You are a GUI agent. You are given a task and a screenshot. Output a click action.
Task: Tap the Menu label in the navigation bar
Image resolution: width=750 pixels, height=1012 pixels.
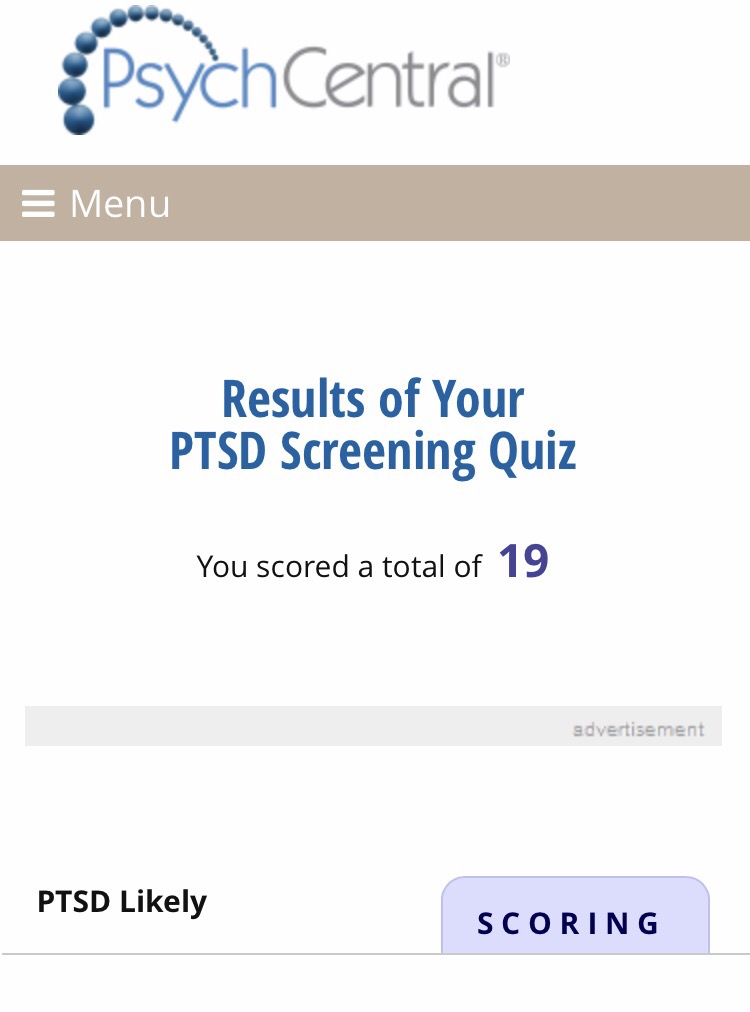[x=120, y=204]
